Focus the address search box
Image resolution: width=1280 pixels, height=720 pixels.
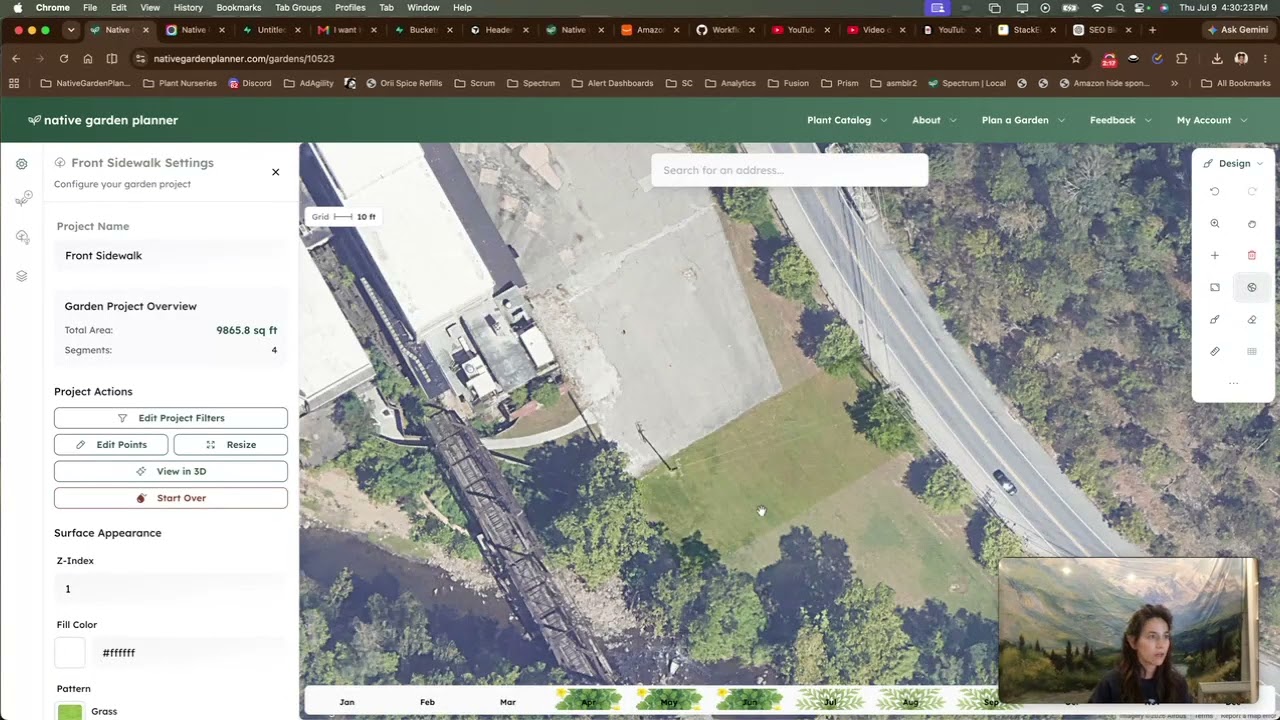(x=790, y=170)
